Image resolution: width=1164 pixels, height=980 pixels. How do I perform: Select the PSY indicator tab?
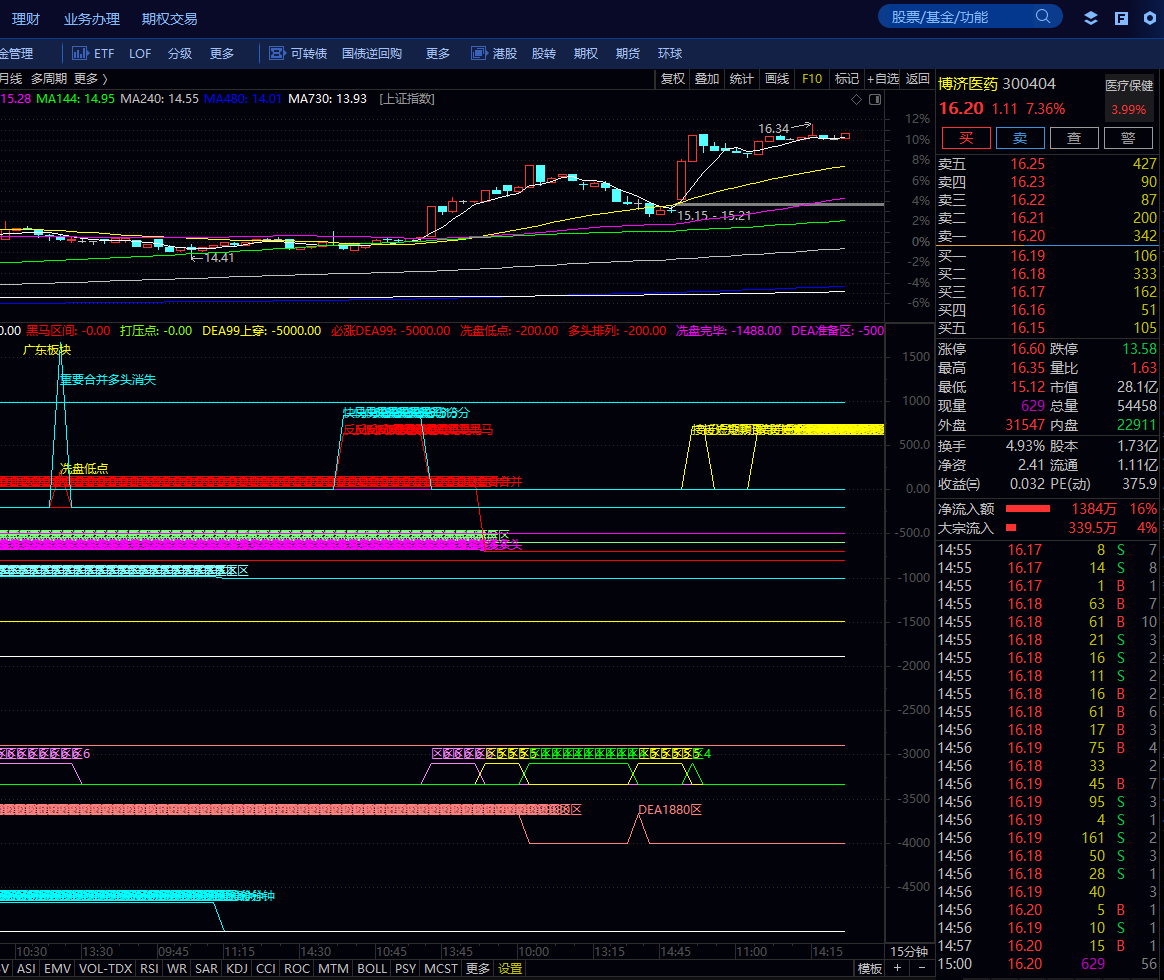405,968
